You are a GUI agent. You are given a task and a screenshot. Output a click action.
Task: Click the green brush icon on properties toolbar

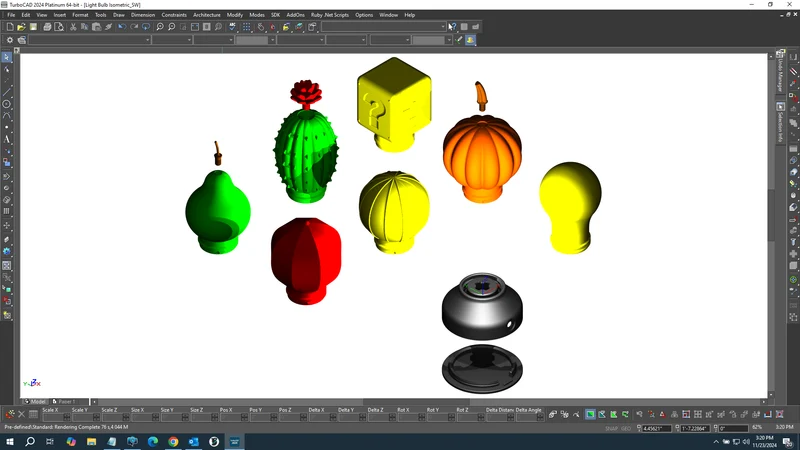point(459,40)
